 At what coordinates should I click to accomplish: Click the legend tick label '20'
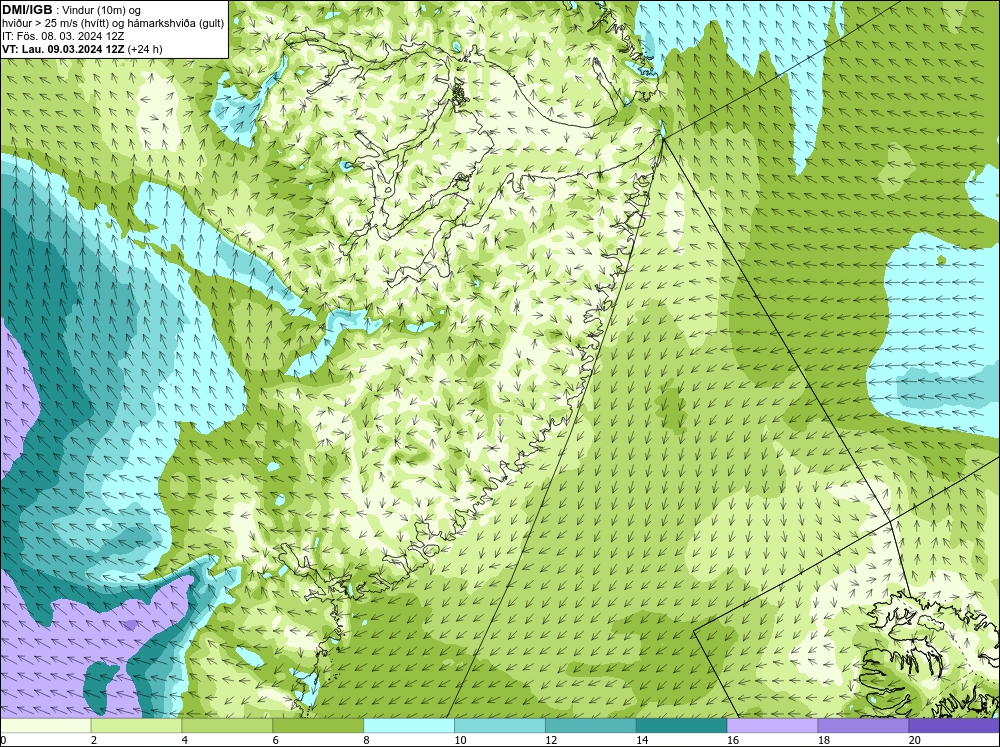915,740
